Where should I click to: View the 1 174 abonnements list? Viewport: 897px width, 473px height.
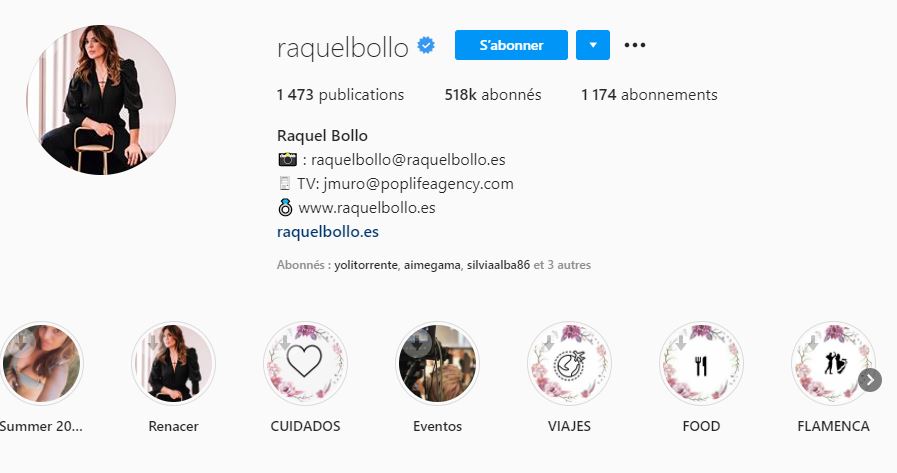pos(649,94)
